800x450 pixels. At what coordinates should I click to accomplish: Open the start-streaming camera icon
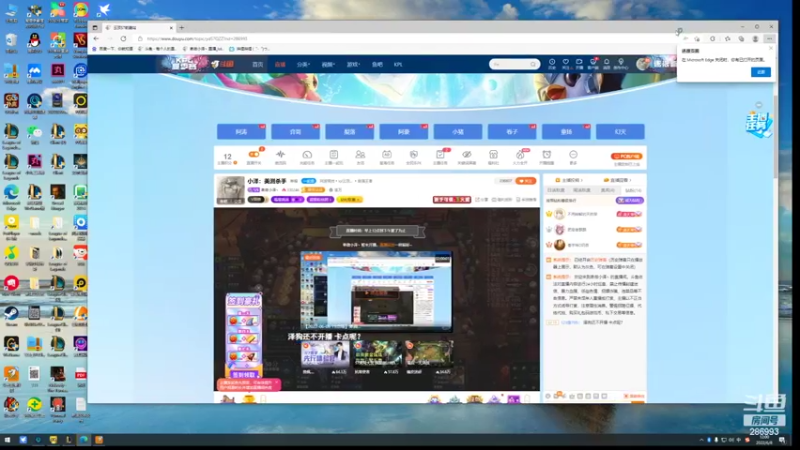tap(579, 64)
